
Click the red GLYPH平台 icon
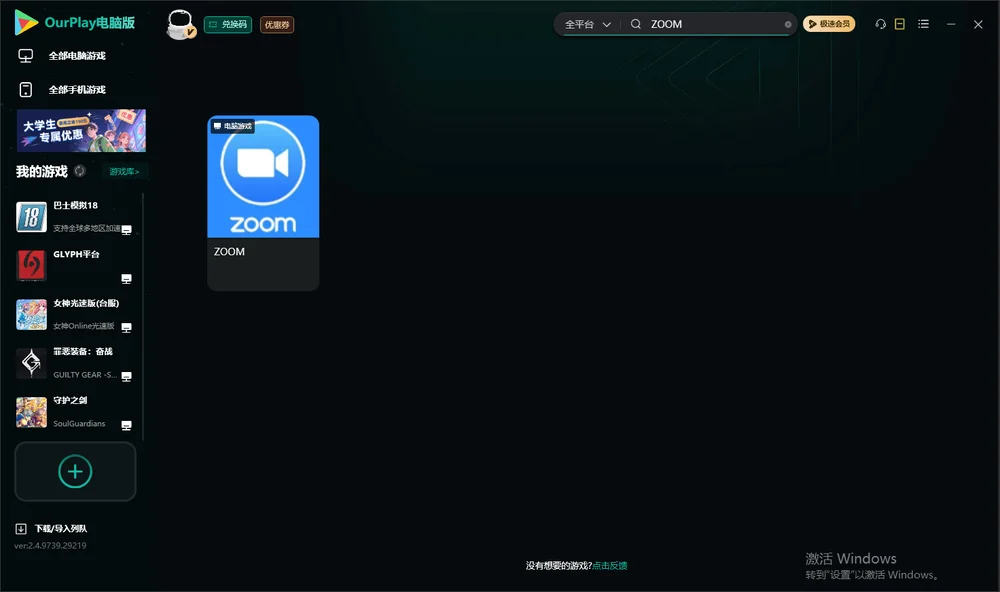click(x=31, y=265)
